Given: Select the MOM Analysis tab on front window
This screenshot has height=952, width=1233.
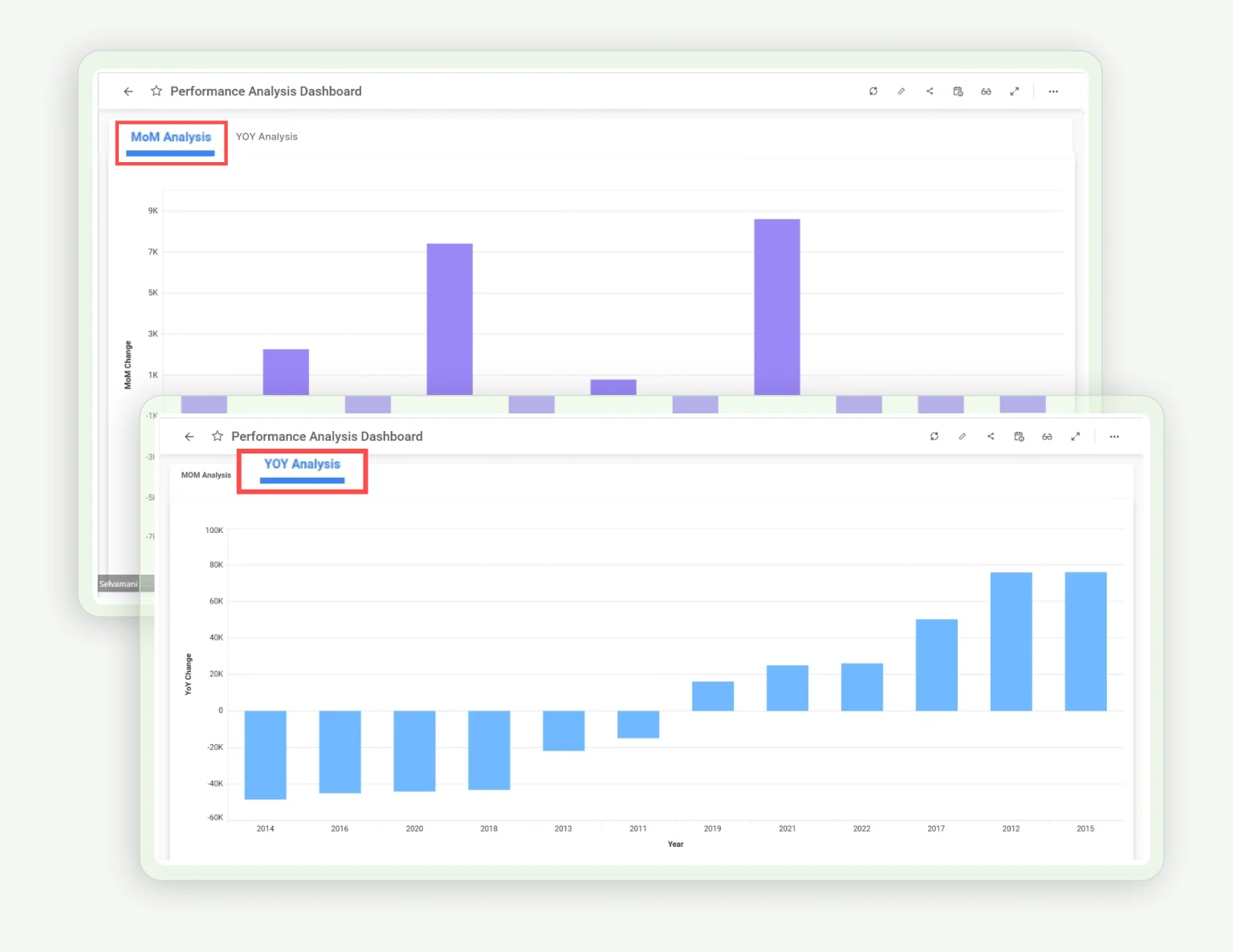Looking at the screenshot, I should (x=204, y=474).
